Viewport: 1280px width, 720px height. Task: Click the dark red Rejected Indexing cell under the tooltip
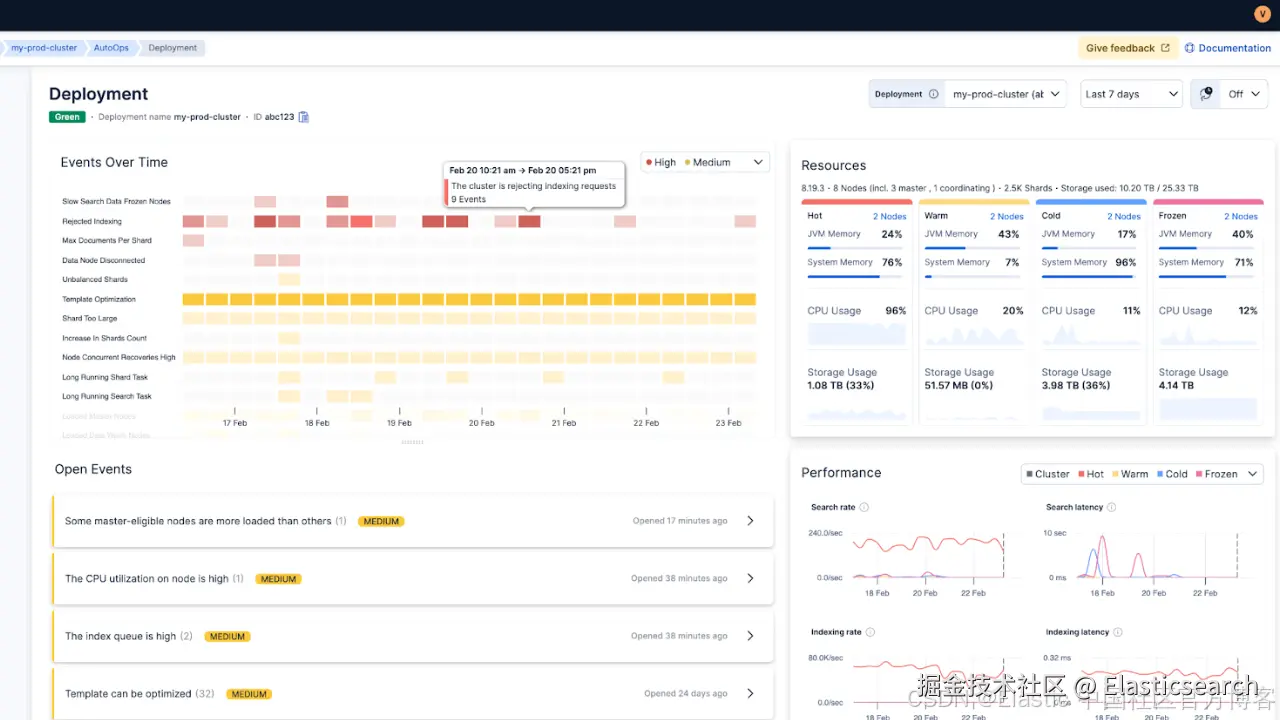pos(529,221)
